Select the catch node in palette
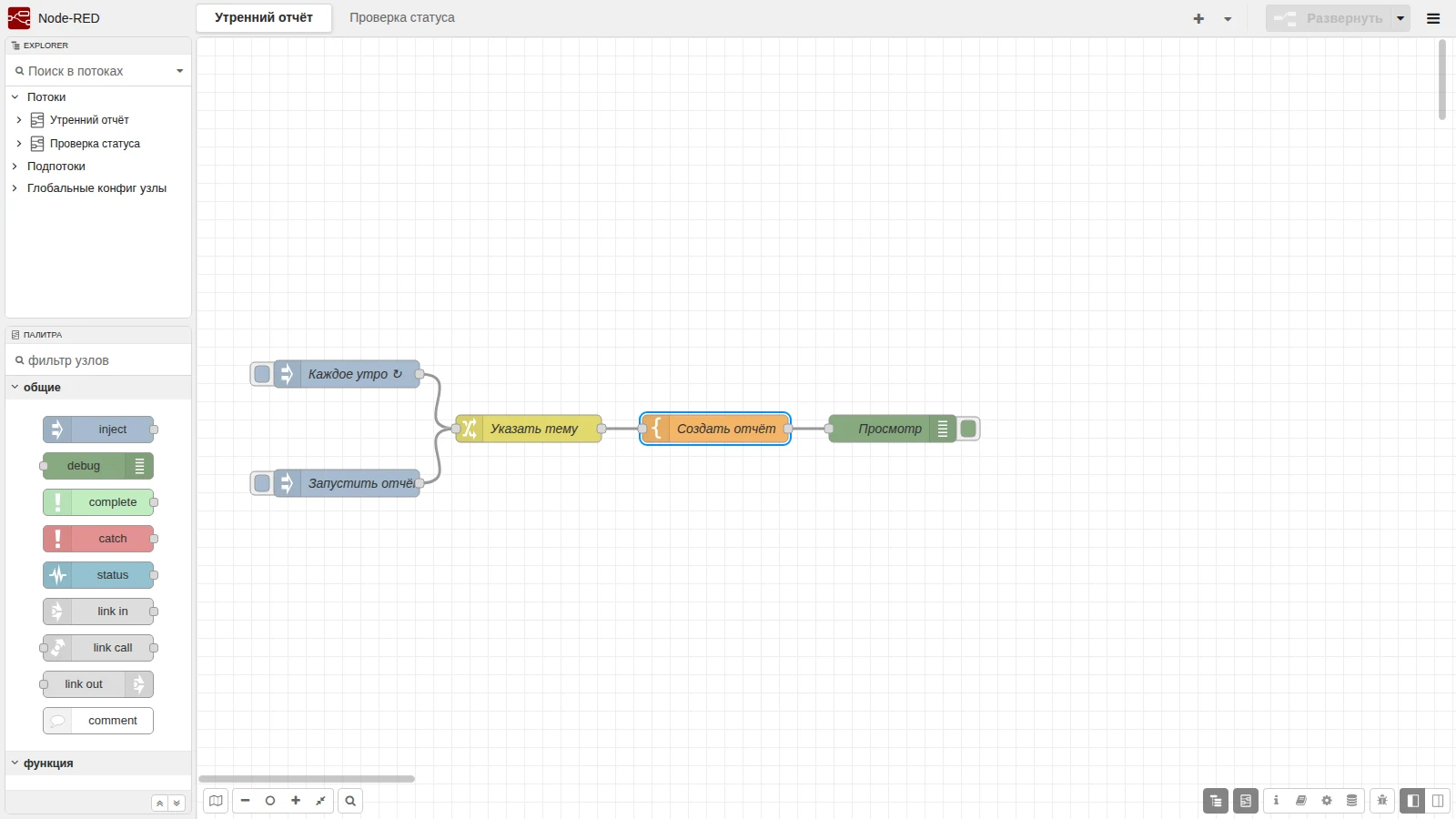 (98, 539)
